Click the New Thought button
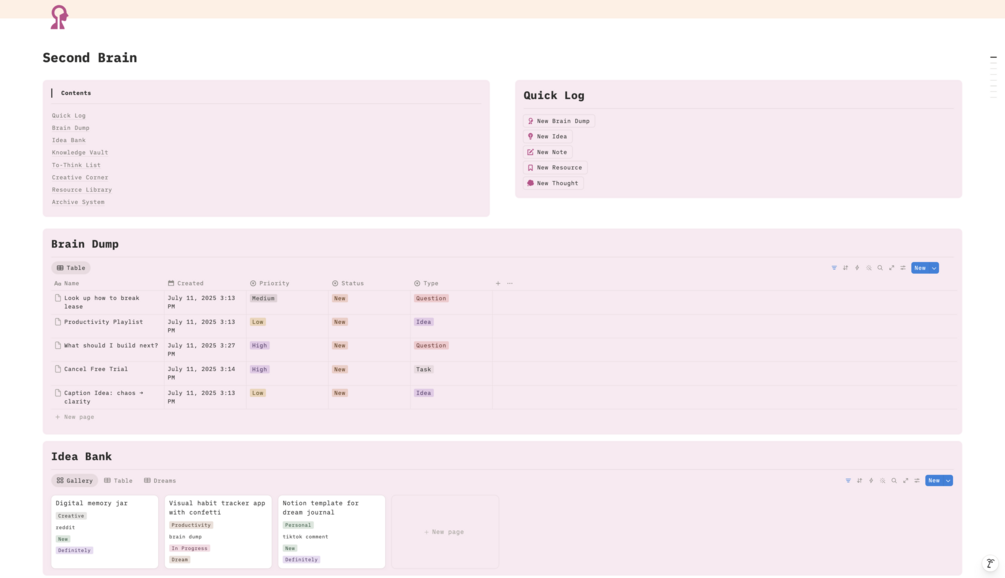Screen dimensions: 1005x578 pos(553,183)
